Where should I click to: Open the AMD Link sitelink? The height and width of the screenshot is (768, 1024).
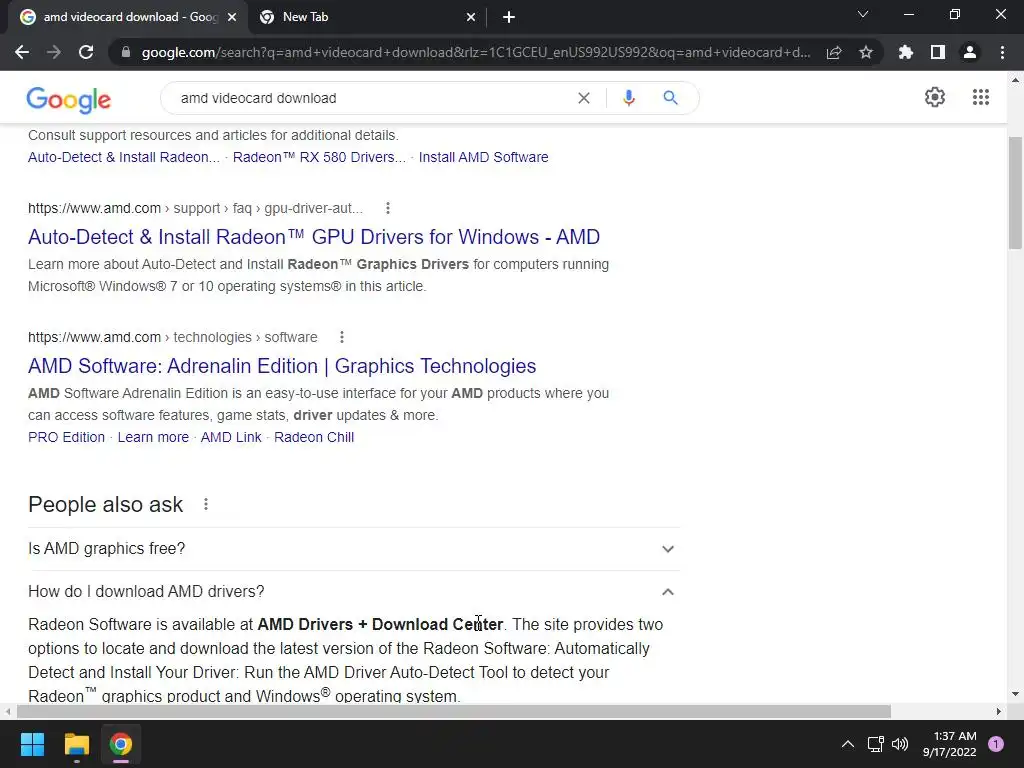tap(231, 438)
